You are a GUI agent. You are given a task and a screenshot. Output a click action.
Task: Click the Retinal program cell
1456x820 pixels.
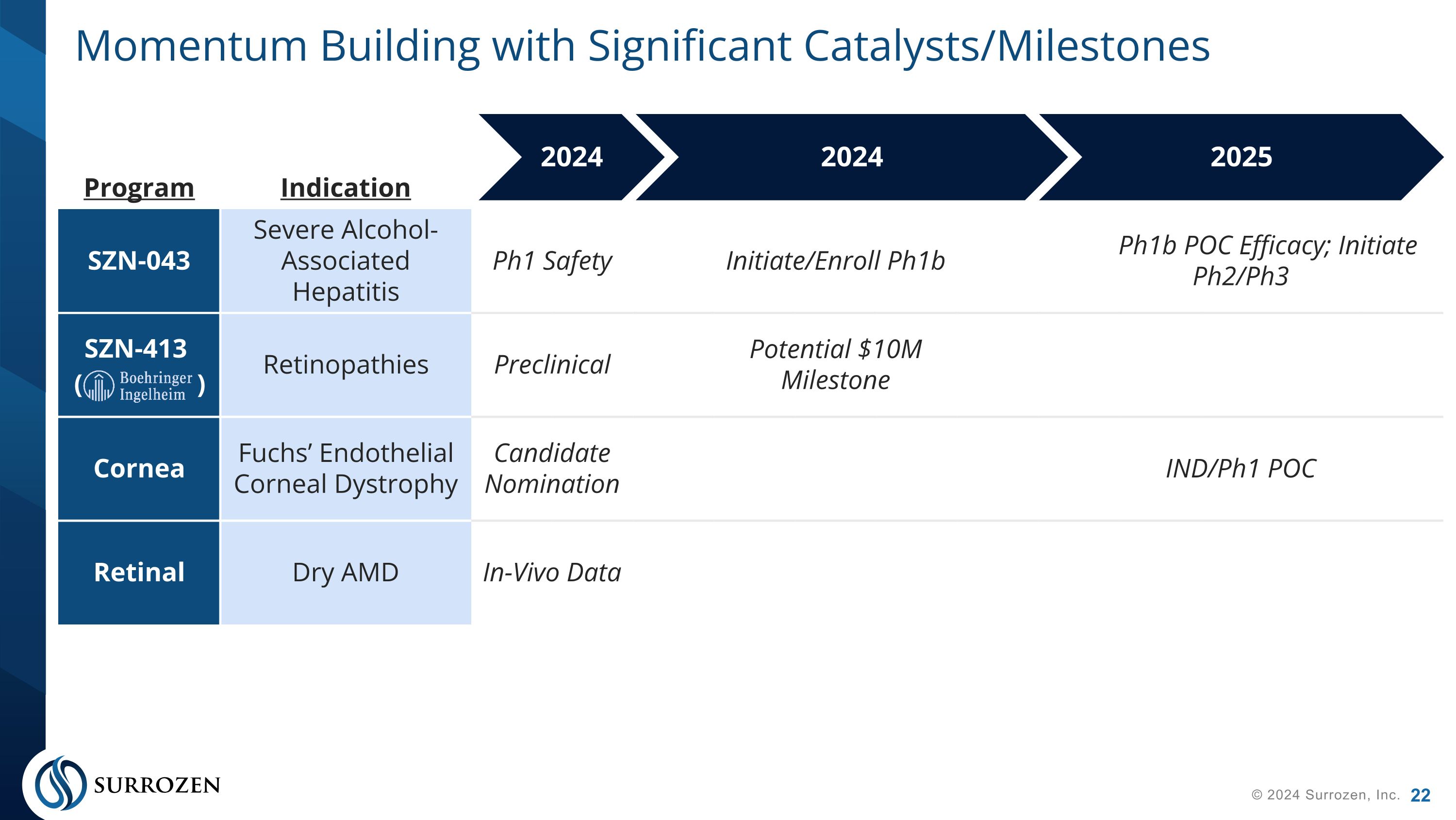pyautogui.click(x=138, y=573)
